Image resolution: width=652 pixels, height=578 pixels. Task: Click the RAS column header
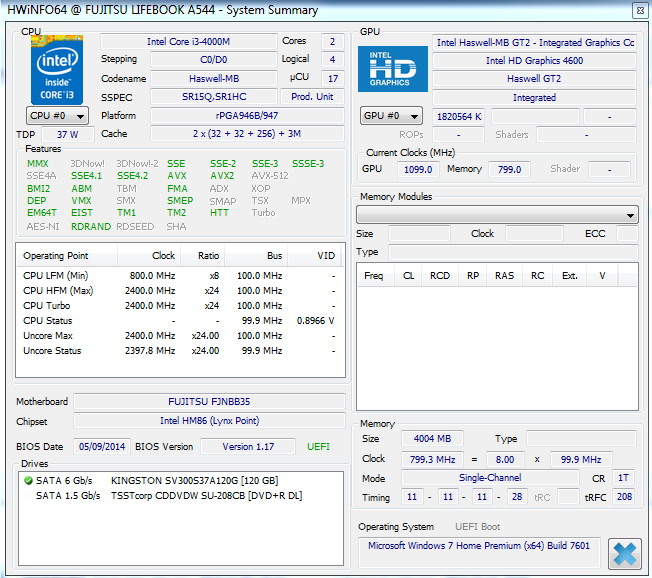pos(504,276)
